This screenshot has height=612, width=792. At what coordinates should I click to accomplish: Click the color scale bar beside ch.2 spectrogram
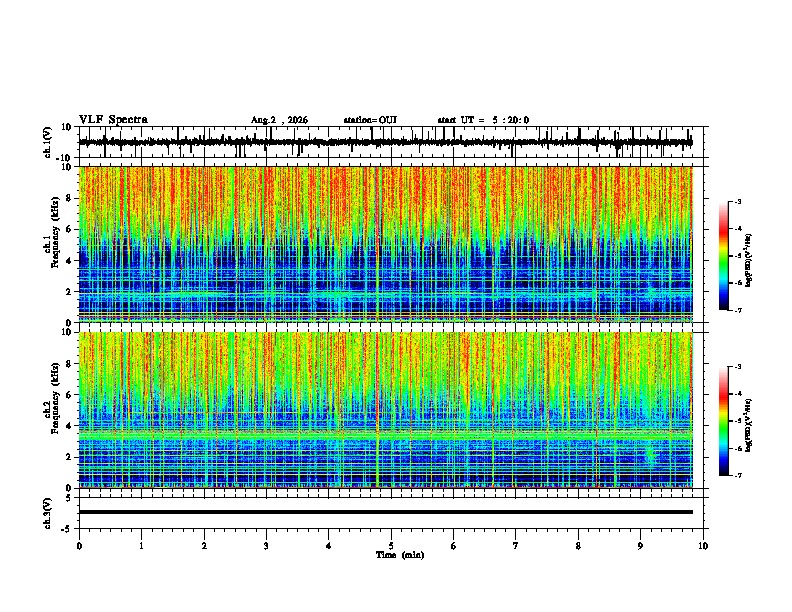723,421
